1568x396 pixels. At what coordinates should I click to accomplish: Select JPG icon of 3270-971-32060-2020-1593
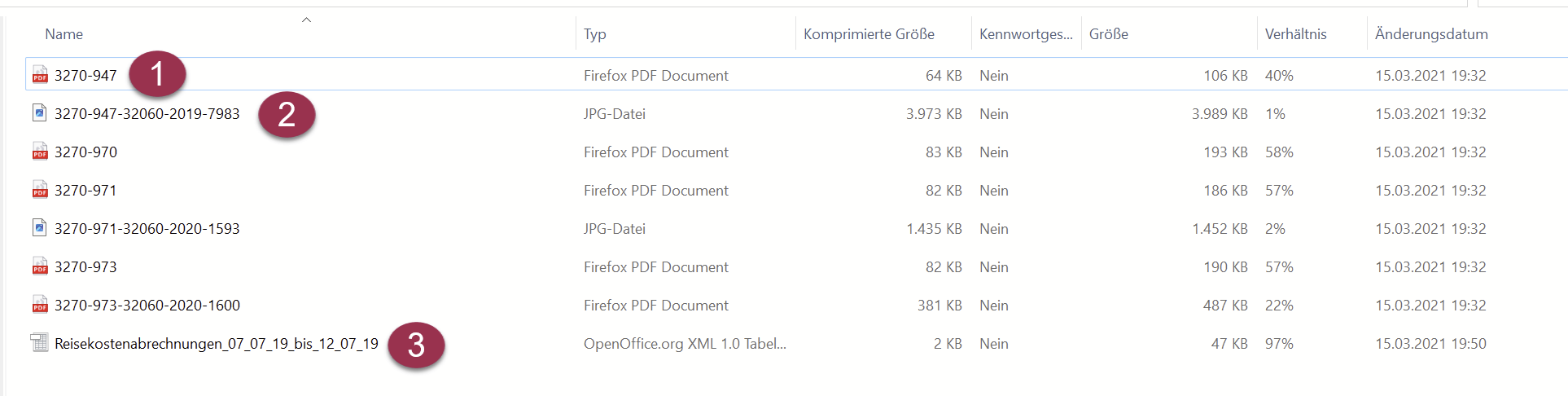pos(40,228)
